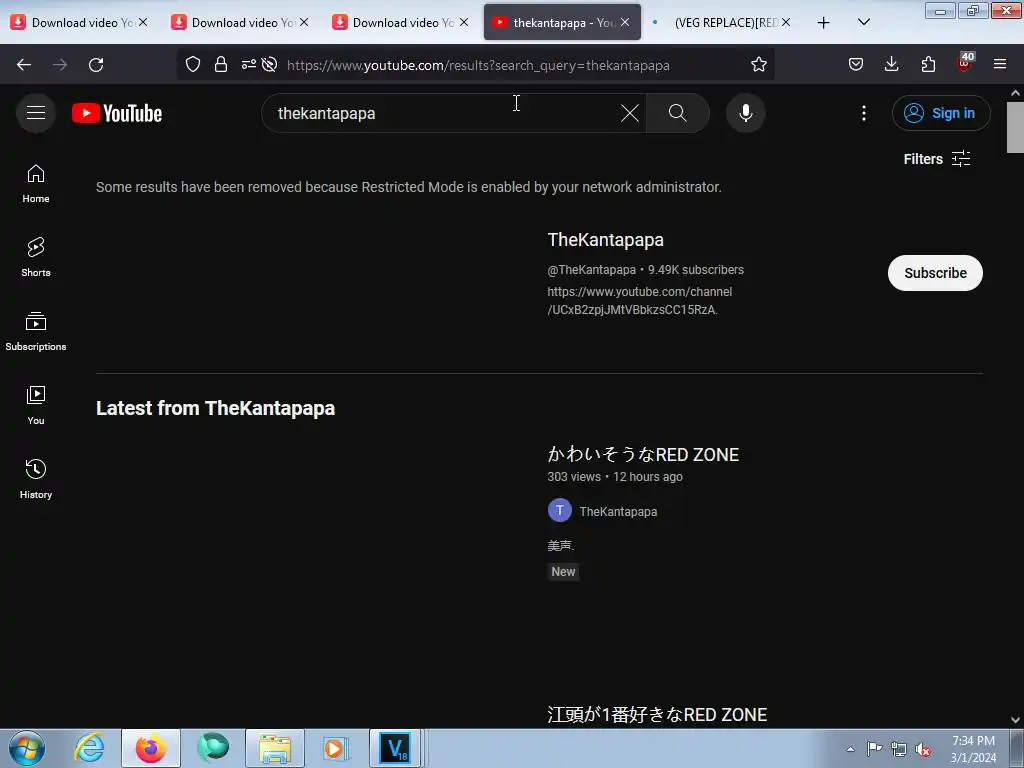Image resolution: width=1024 pixels, height=768 pixels.
Task: Open a new tab with plus button
Action: tap(824, 23)
